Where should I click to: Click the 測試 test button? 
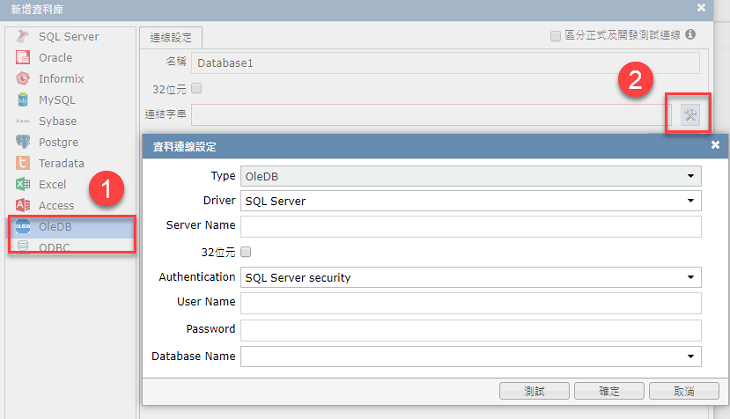point(534,391)
